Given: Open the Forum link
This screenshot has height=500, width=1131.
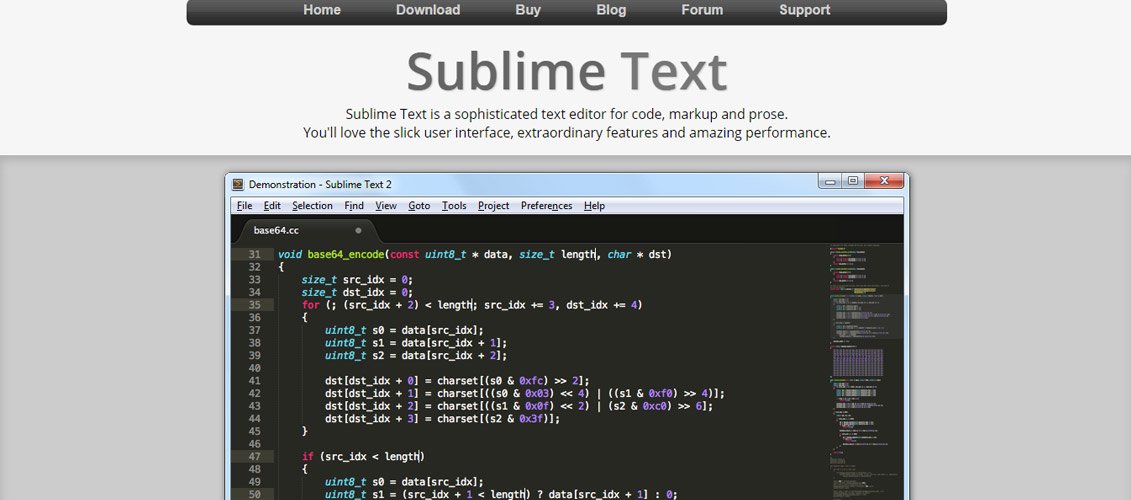Looking at the screenshot, I should 702,10.
